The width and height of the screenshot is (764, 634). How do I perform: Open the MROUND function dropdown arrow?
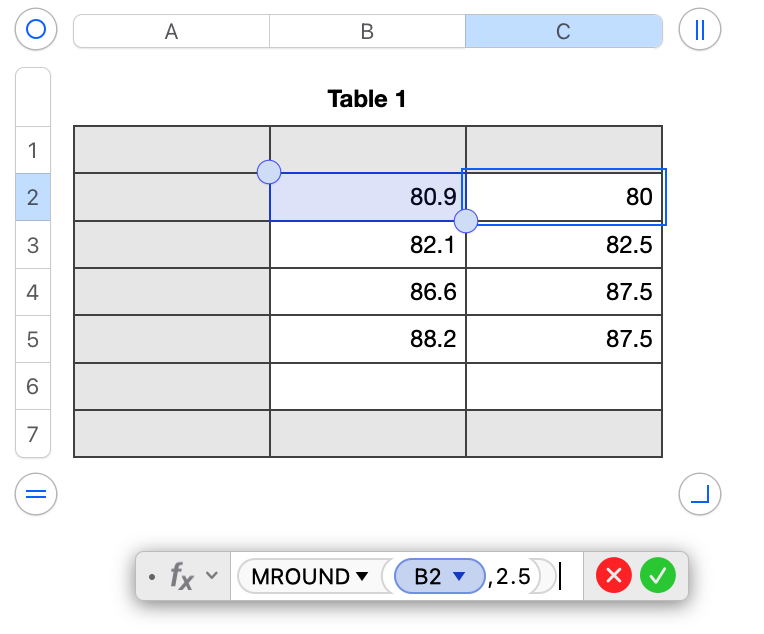pos(360,577)
